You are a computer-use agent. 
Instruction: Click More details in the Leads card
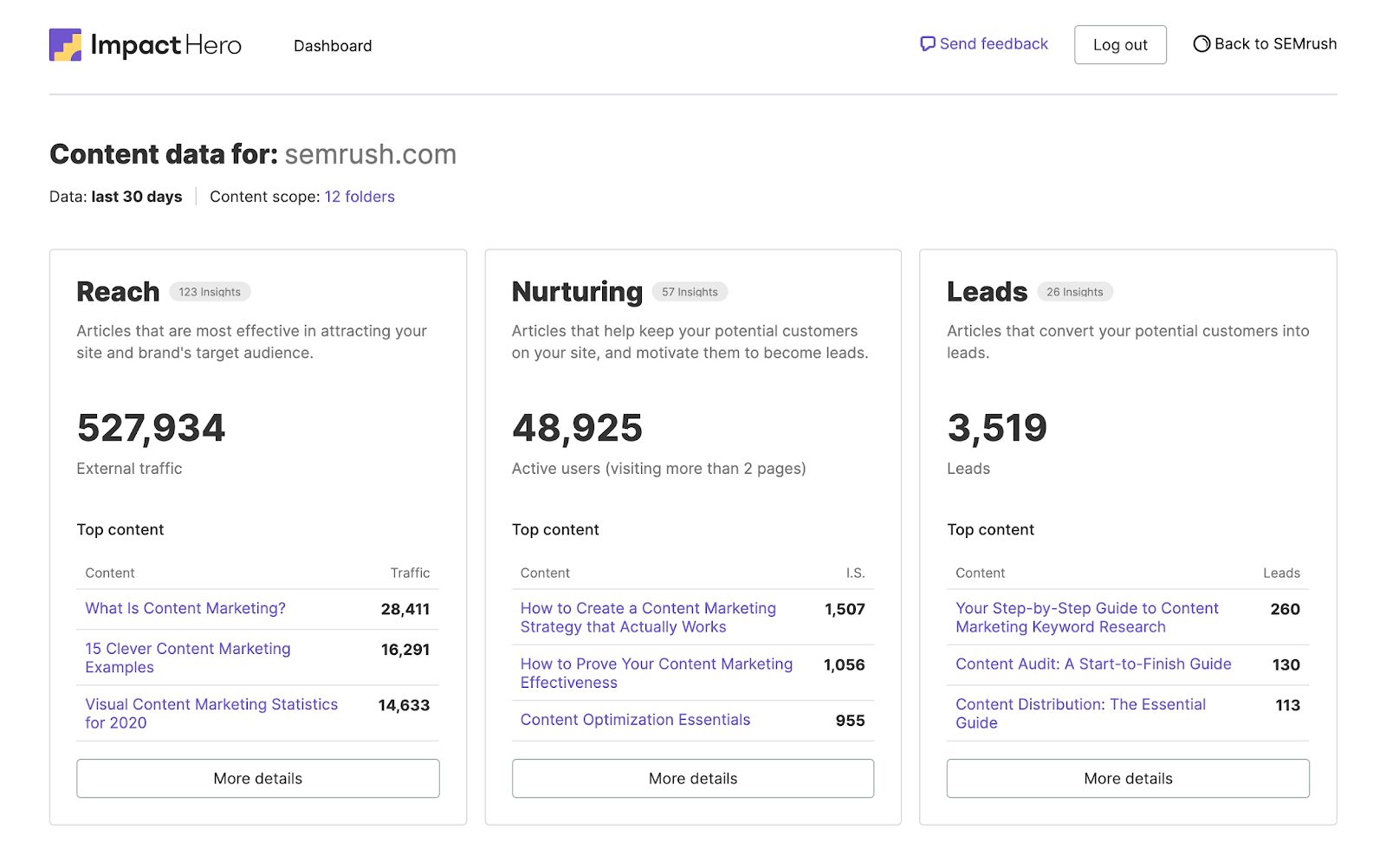click(1128, 779)
